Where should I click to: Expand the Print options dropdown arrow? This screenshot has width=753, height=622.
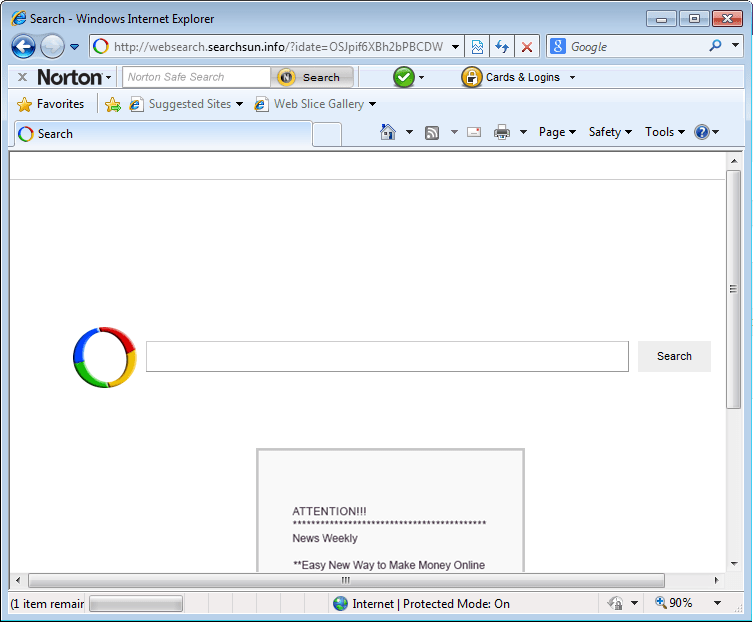(x=523, y=132)
